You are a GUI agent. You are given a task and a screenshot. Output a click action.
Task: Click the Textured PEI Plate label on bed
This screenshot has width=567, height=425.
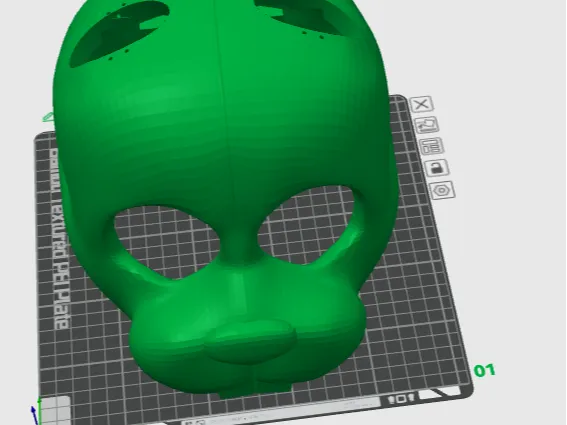[x=59, y=239]
